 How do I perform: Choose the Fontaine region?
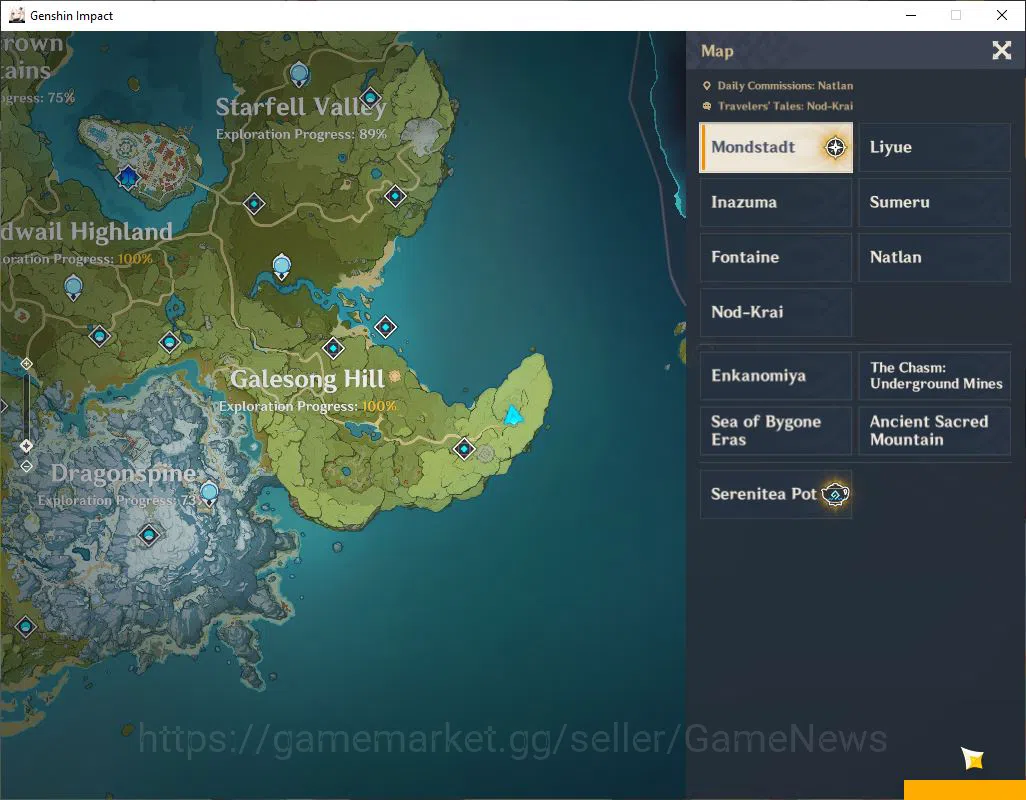[x=776, y=257]
